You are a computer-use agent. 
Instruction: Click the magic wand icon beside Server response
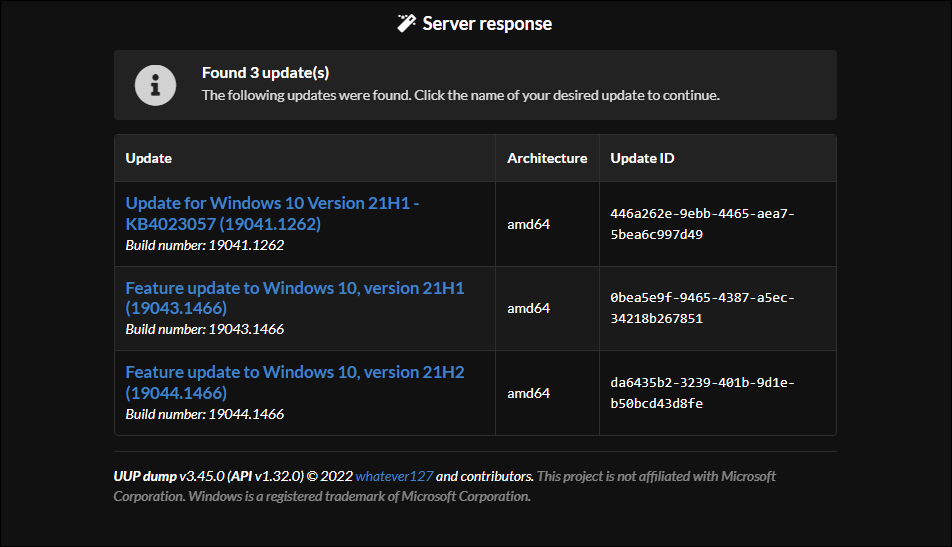tap(406, 24)
